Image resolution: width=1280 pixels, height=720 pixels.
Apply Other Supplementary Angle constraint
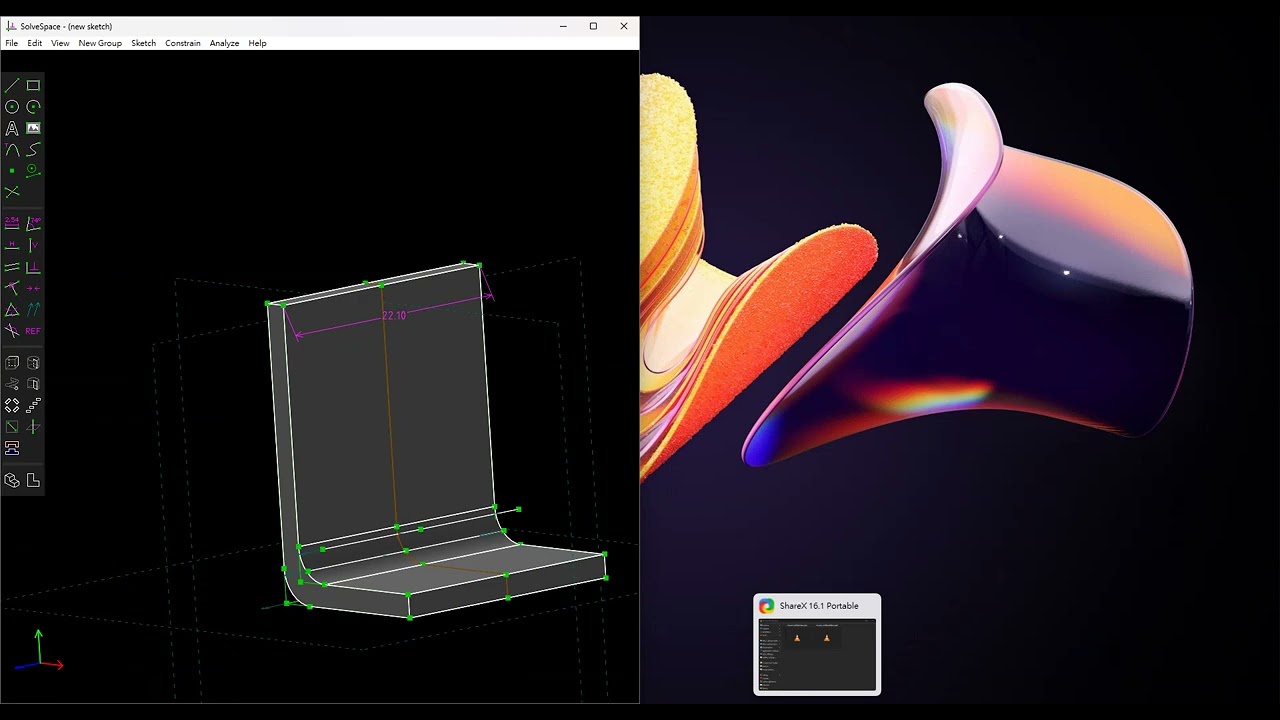pyautogui.click(x=12, y=331)
